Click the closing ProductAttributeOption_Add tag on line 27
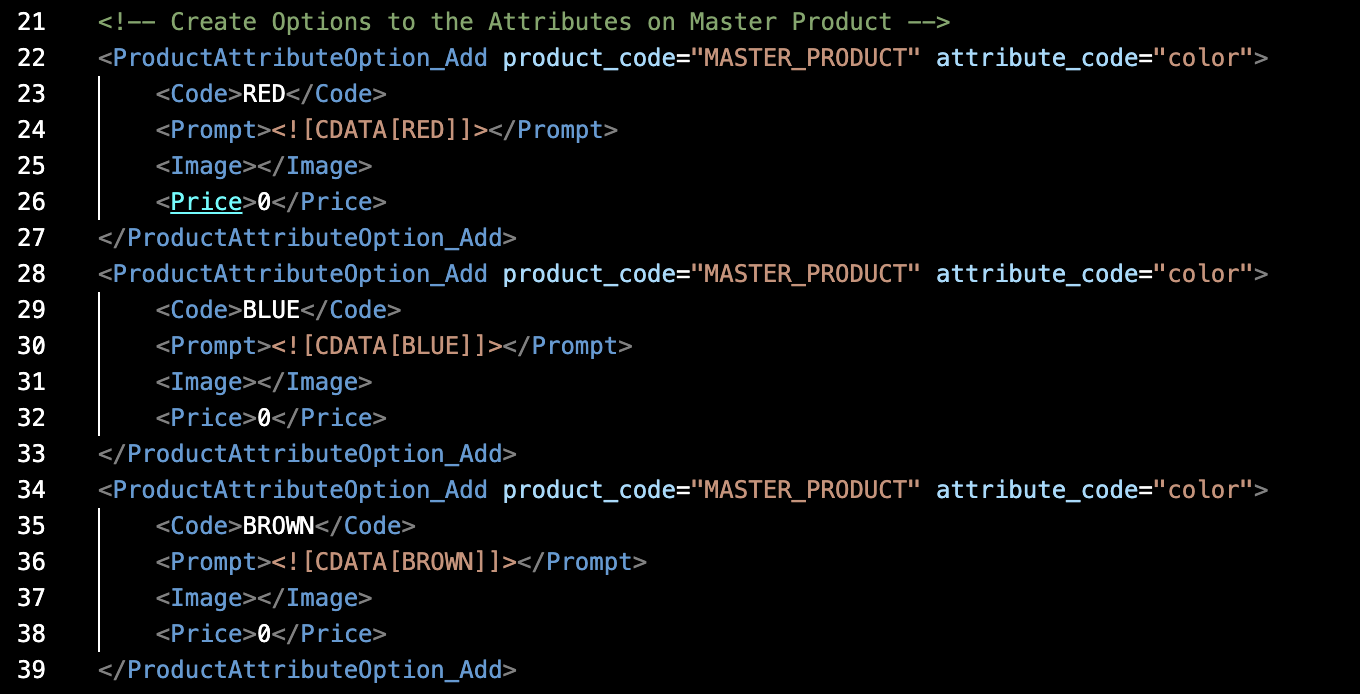 tap(307, 238)
